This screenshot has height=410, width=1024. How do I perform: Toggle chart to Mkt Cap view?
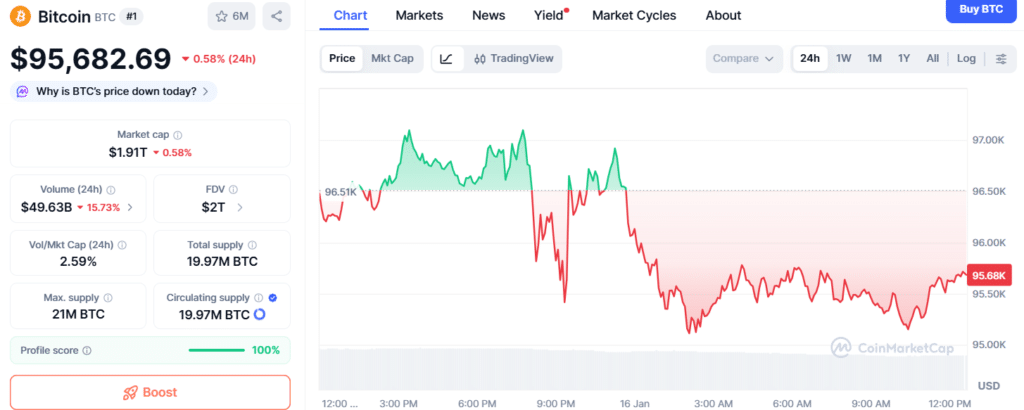pyautogui.click(x=392, y=59)
